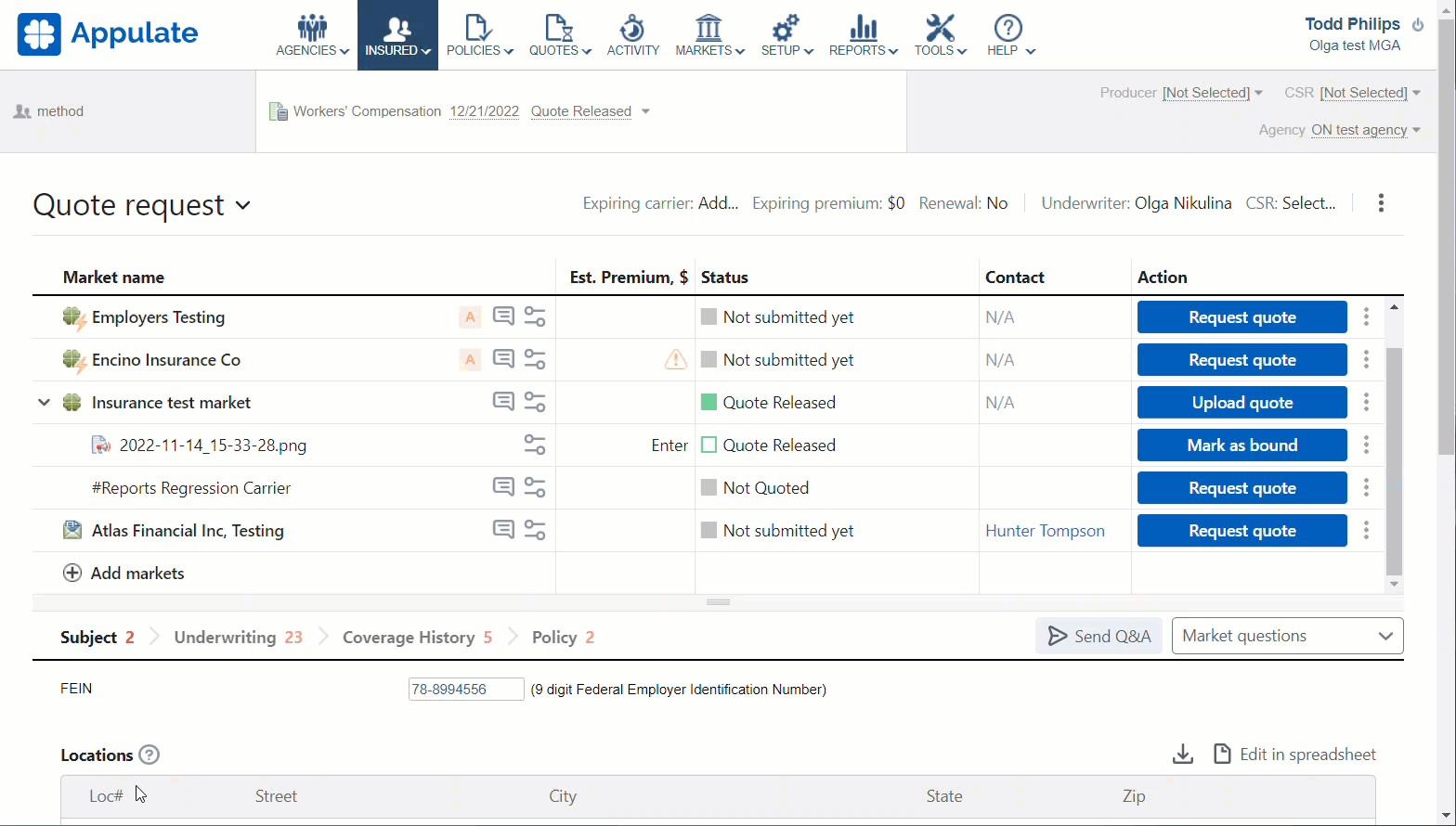Collapse the Insurance test market row
This screenshot has width=1456, height=826.
click(44, 403)
